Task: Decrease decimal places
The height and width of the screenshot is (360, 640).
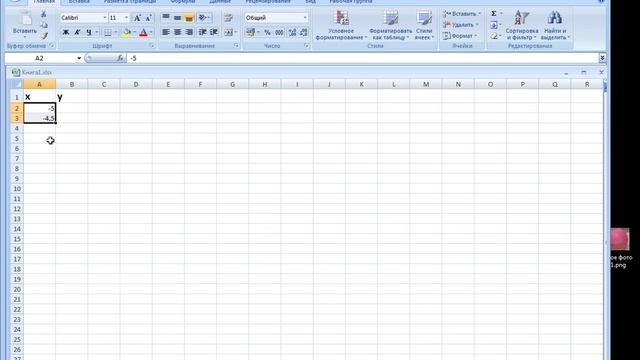Action: pos(304,32)
